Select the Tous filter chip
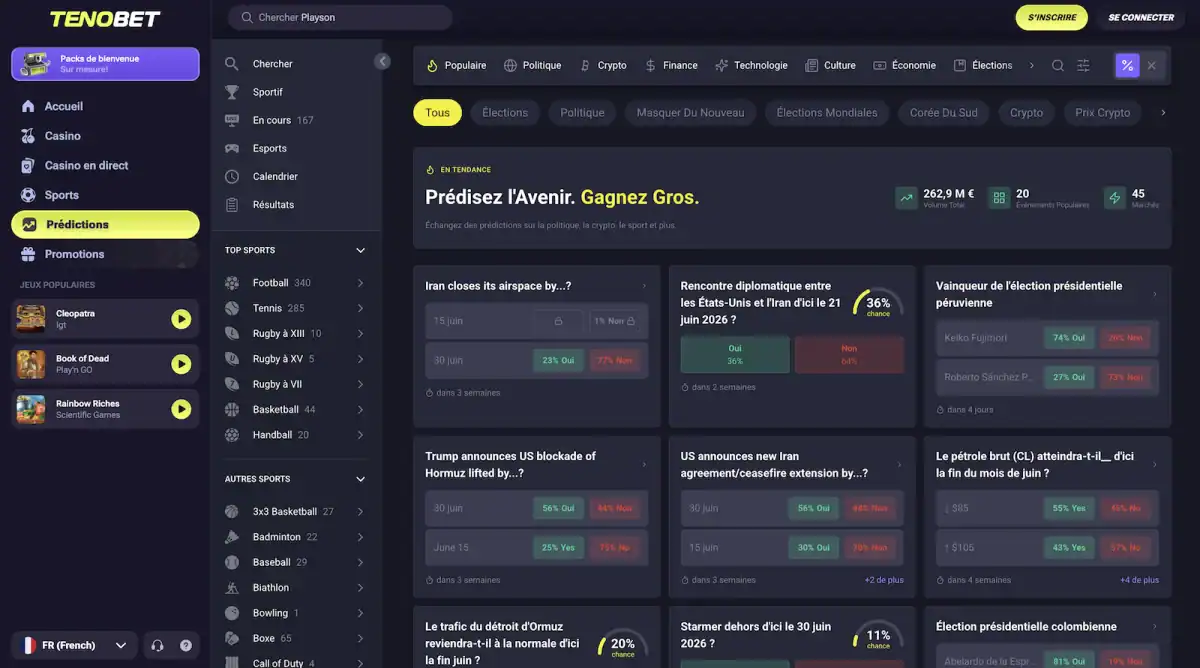 pos(438,113)
